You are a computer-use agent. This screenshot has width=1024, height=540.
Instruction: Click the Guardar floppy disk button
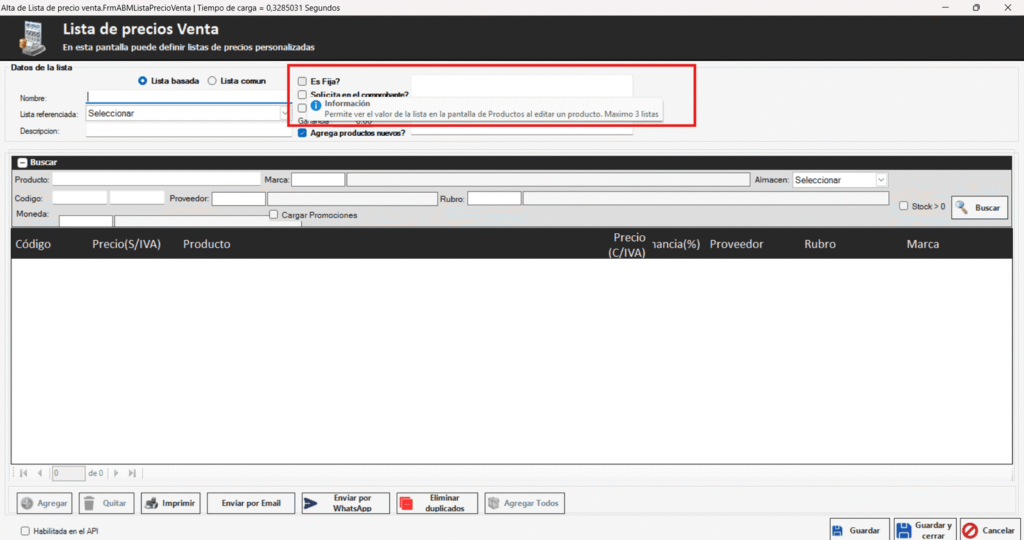pos(857,530)
